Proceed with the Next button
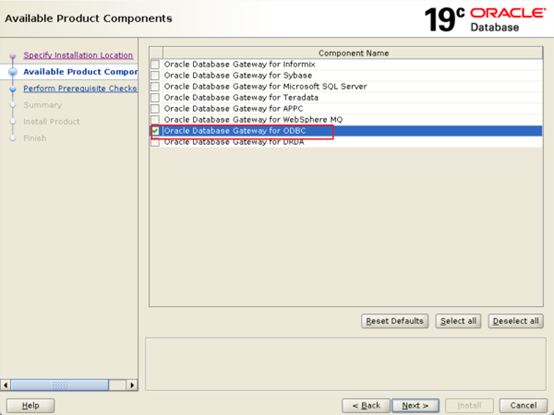 416,405
